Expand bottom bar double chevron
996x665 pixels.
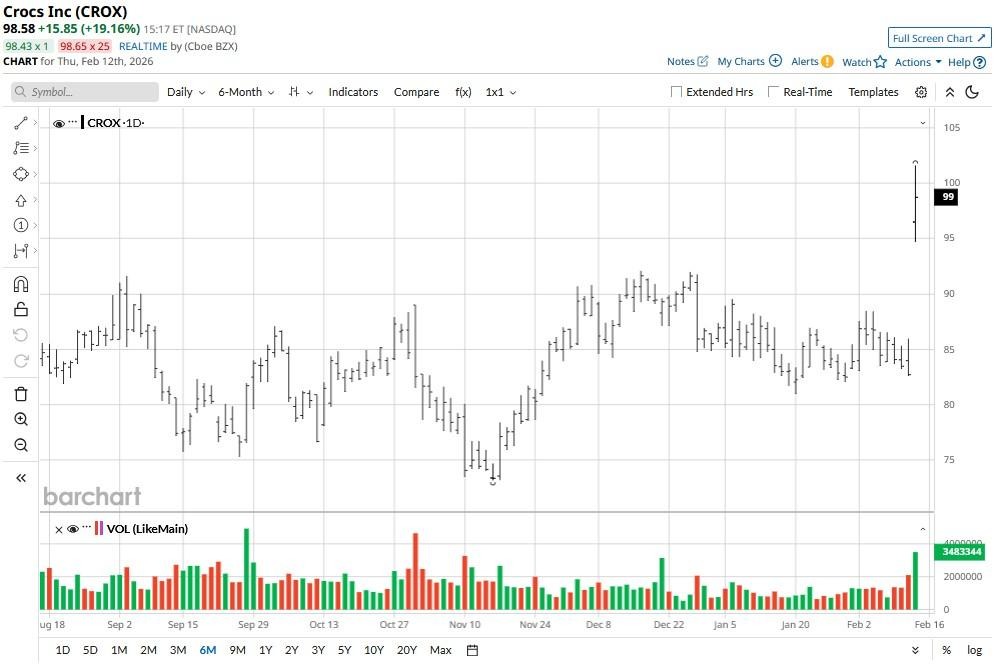(915, 650)
